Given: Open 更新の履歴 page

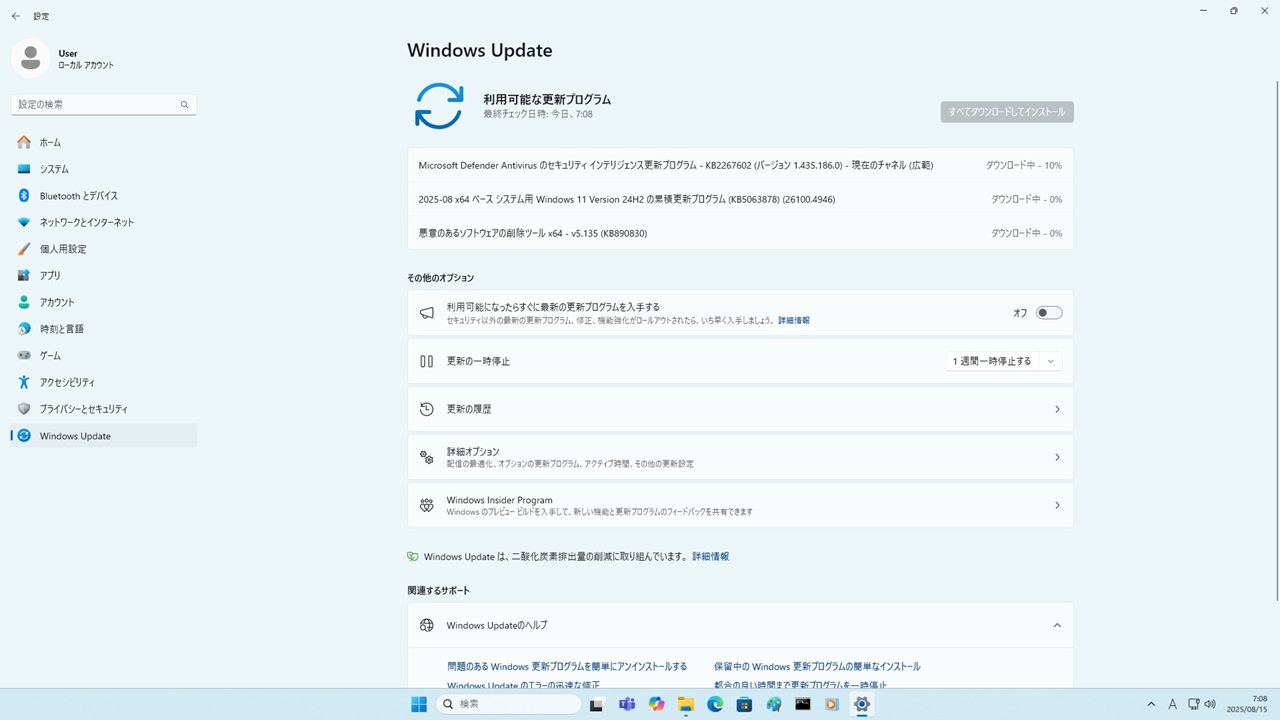Looking at the screenshot, I should [740, 409].
